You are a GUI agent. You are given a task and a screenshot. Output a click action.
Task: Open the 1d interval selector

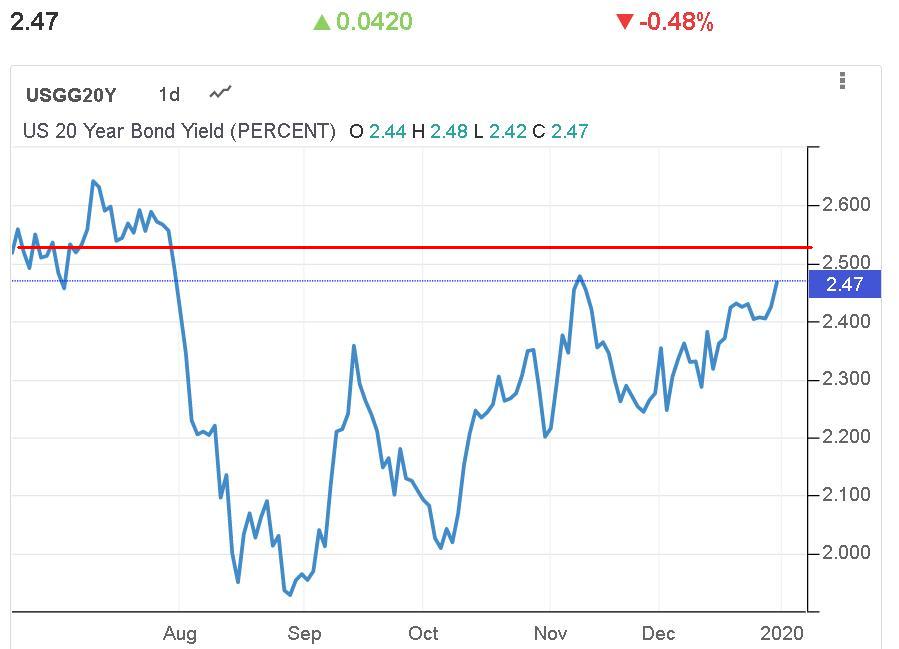[x=169, y=95]
